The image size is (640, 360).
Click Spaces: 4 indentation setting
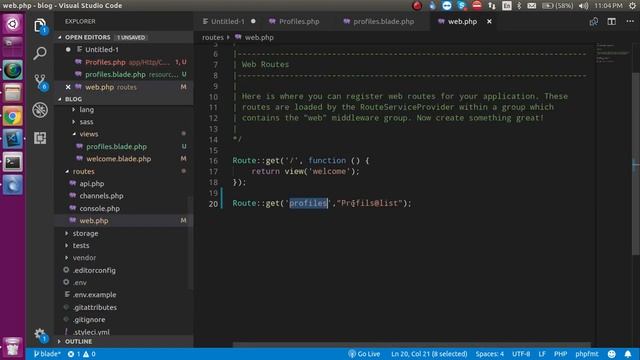(x=489, y=354)
